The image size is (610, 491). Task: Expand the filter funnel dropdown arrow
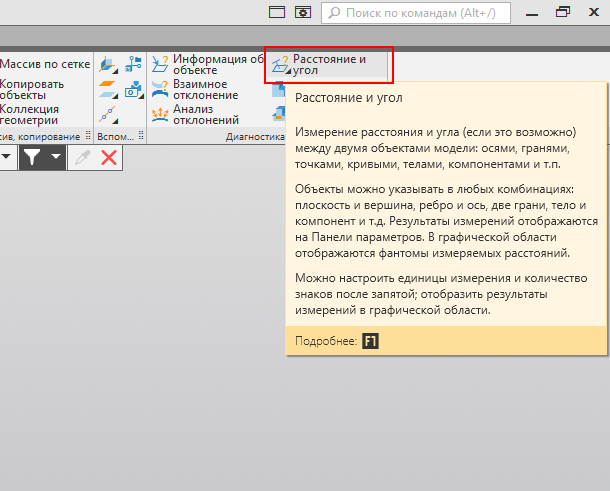tap(56, 156)
